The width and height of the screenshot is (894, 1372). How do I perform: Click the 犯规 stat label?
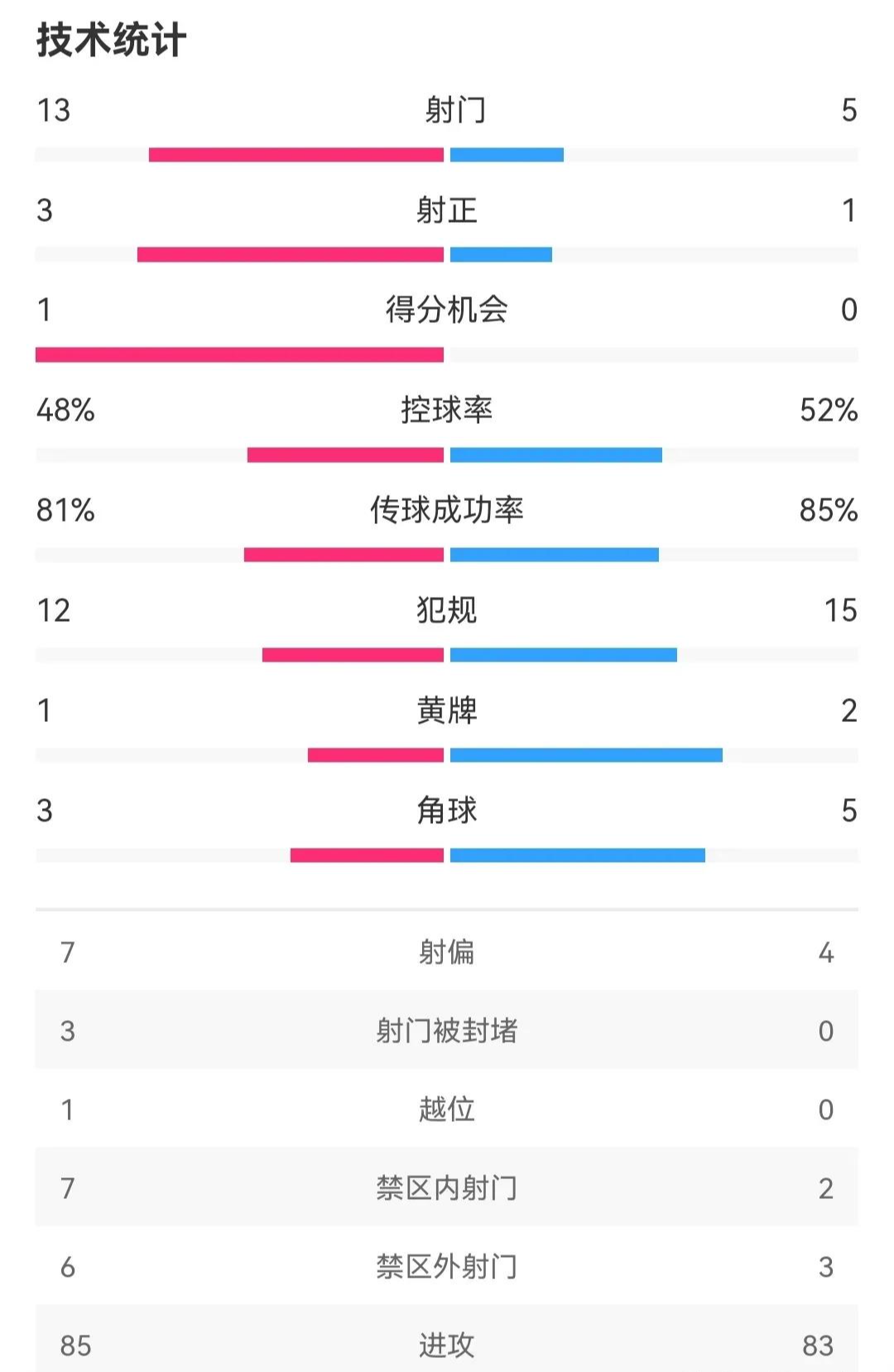tap(447, 610)
